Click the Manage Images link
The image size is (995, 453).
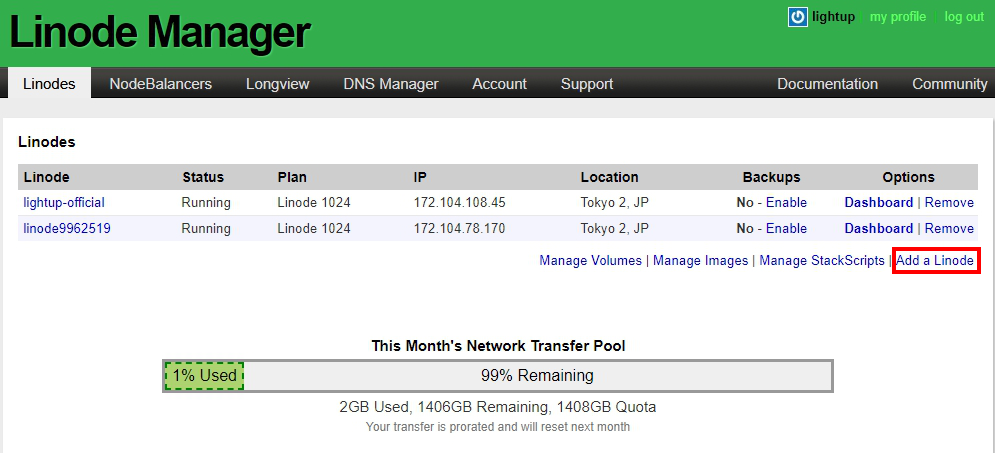[x=701, y=261]
